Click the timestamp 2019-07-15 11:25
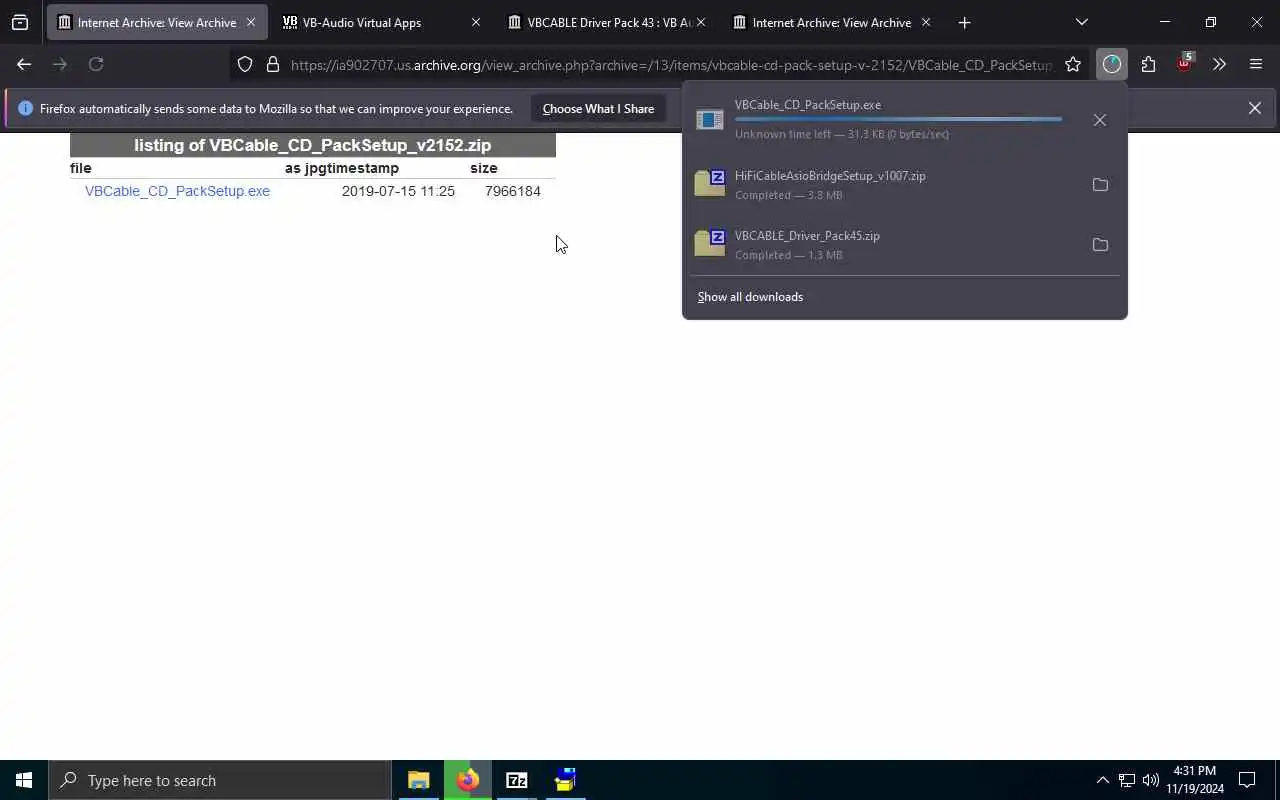 pyautogui.click(x=398, y=191)
